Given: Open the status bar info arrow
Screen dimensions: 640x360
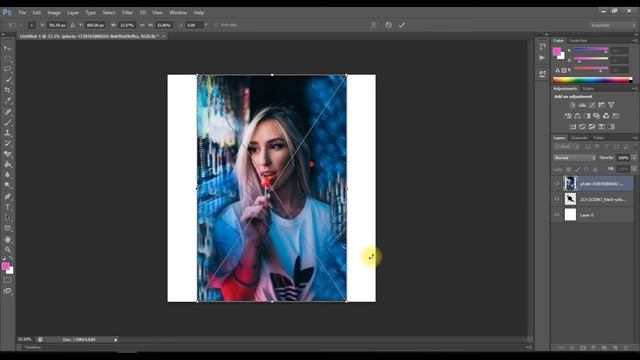Looking at the screenshot, I should (116, 340).
